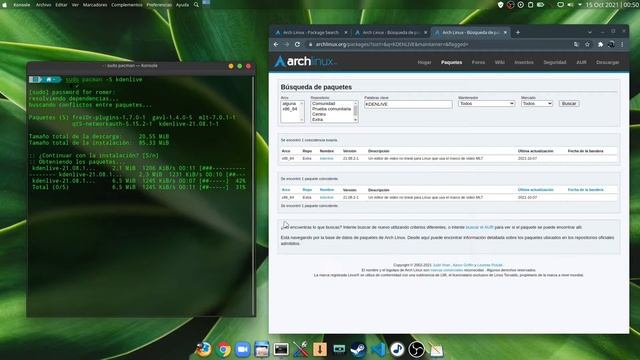The image size is (640, 360).
Task: Click the shield tray icon
Action: [500, 5]
